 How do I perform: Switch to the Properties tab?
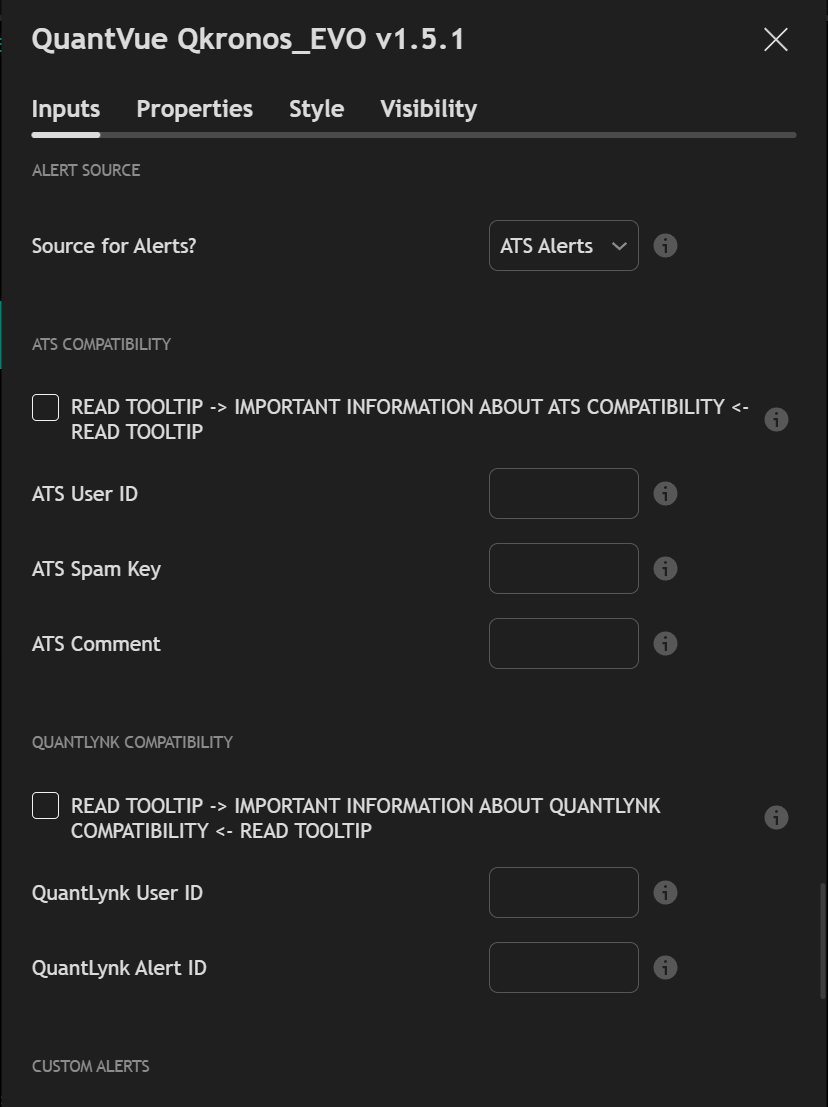click(x=194, y=109)
